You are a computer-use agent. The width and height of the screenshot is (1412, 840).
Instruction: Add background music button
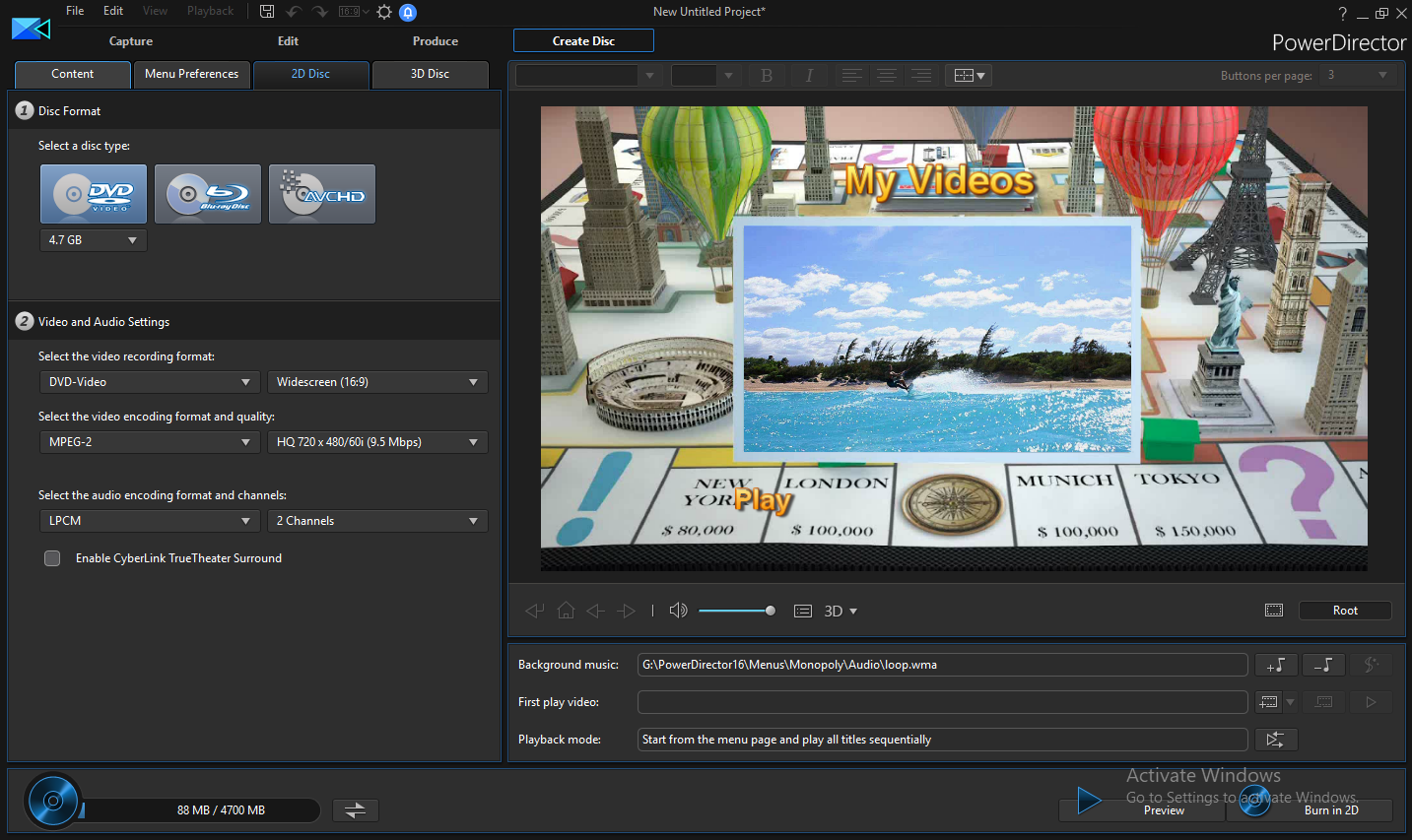1276,665
